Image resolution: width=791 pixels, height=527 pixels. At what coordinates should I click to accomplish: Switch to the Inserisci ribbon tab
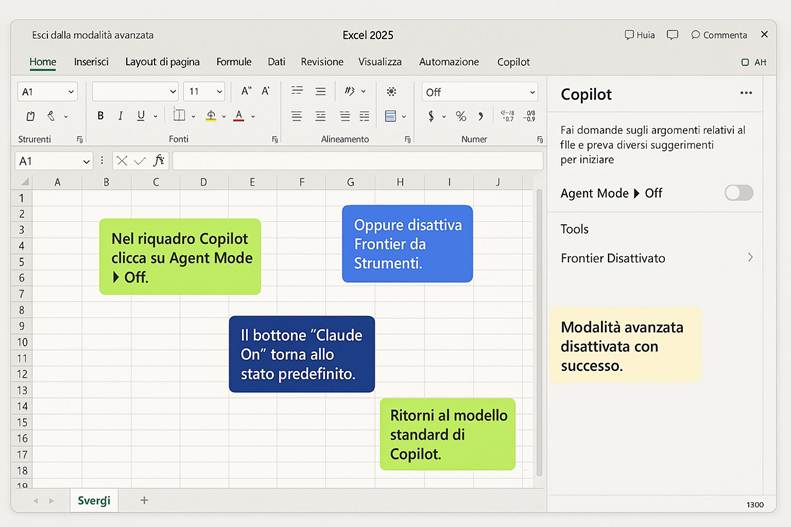tap(91, 62)
